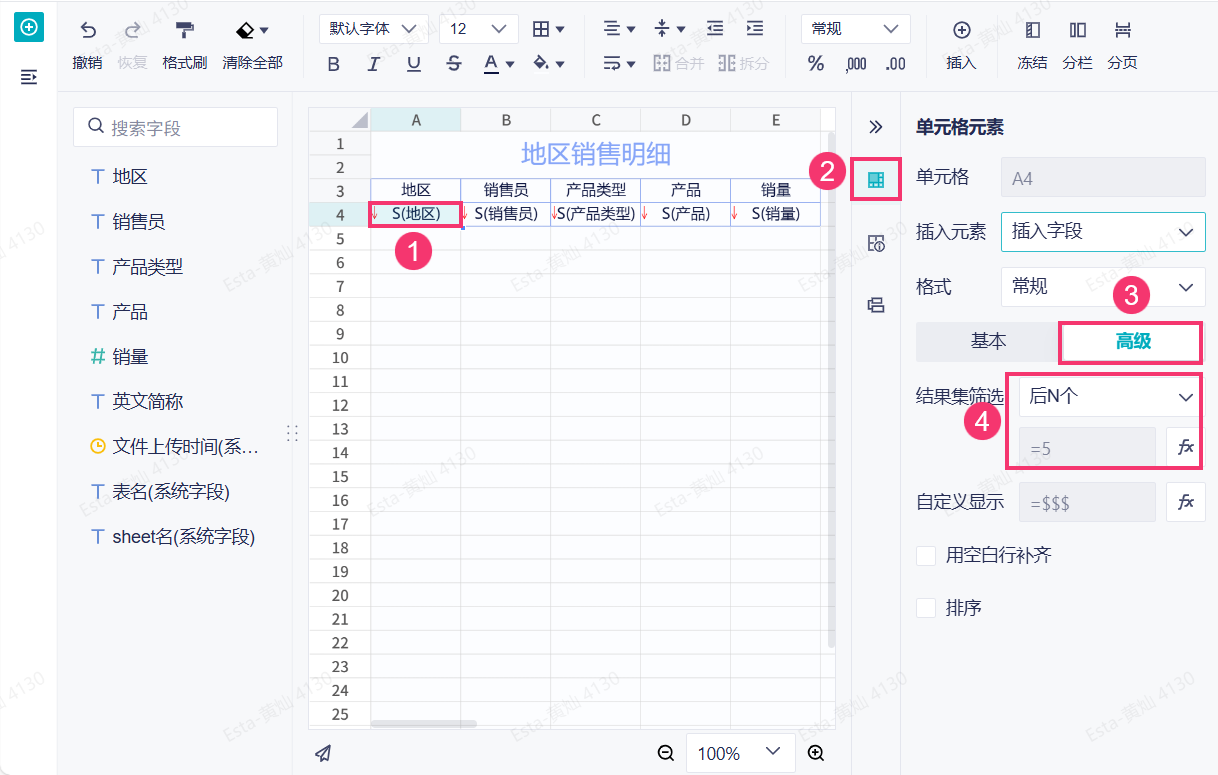Click cell B4 containing S(销售员)
The height and width of the screenshot is (775, 1218).
pyautogui.click(x=506, y=214)
